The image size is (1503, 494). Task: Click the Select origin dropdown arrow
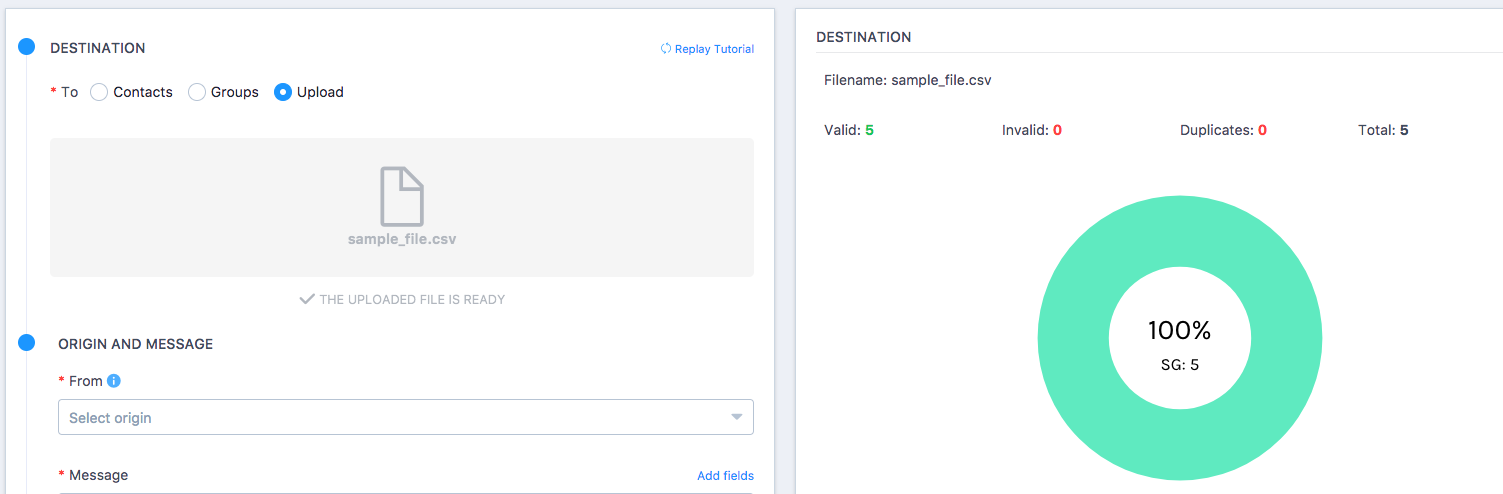pos(737,417)
